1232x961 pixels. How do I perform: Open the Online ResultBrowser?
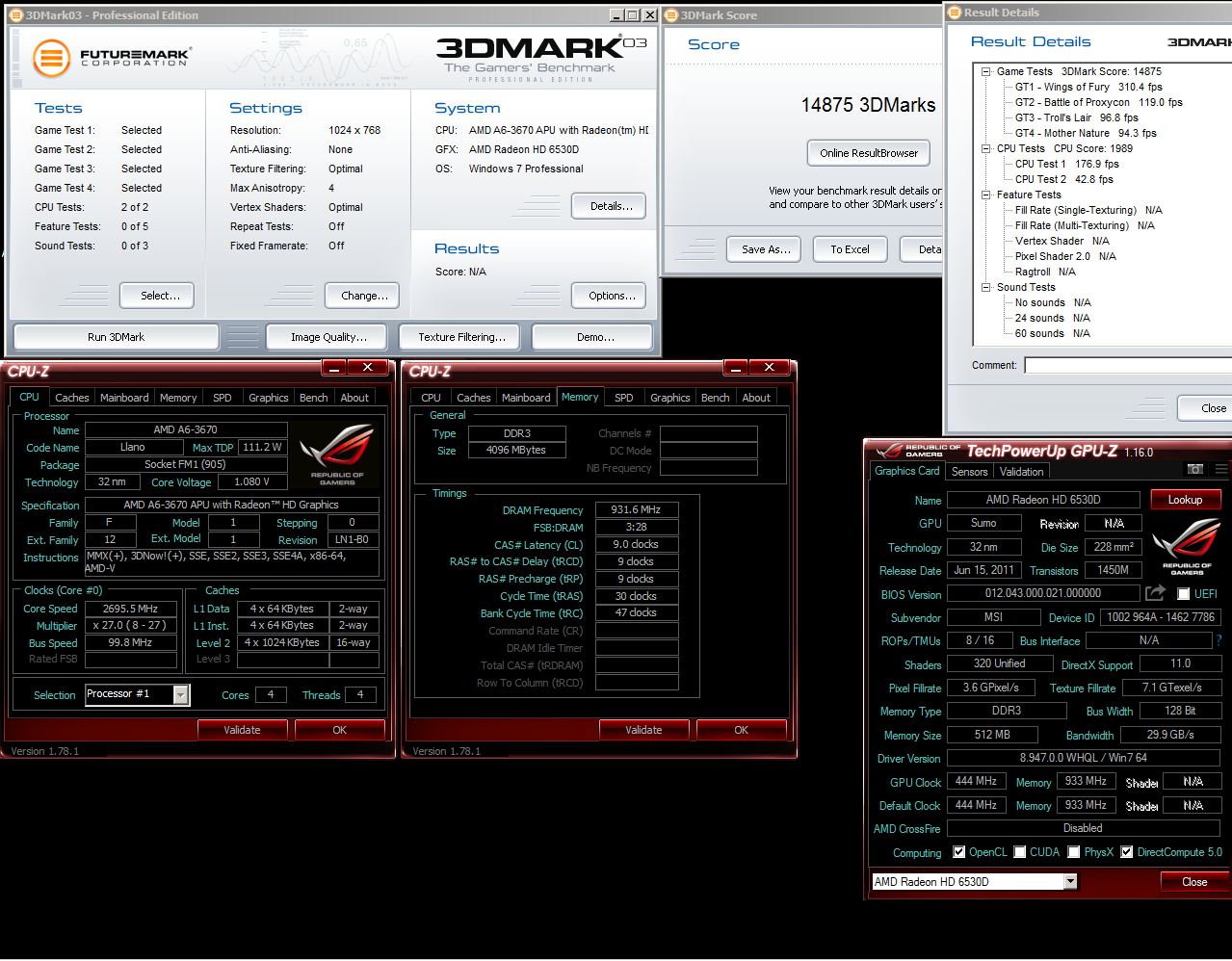(869, 153)
